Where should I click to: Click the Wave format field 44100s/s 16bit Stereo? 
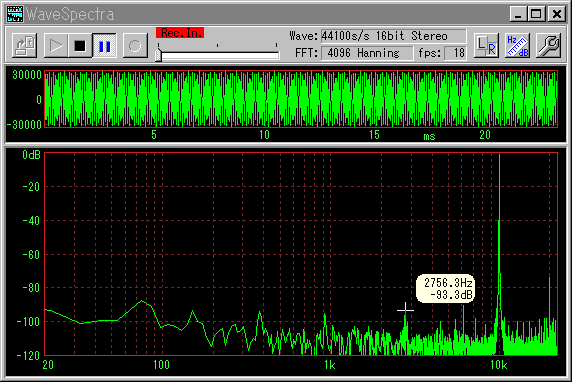[x=393, y=36]
